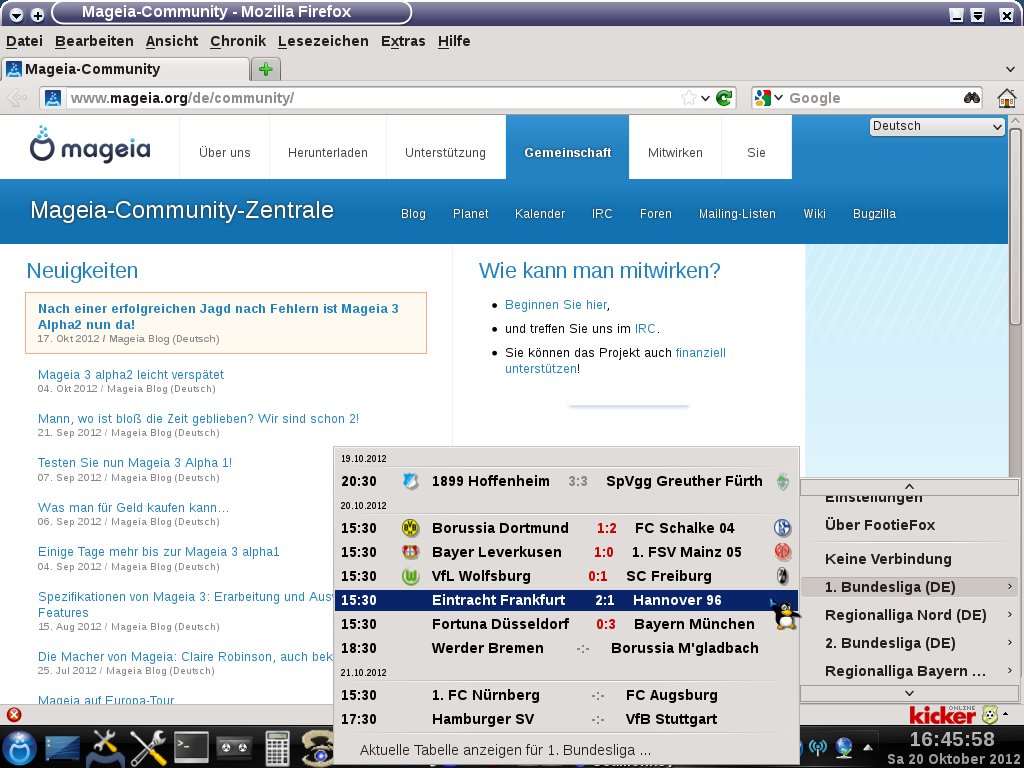1024x768 pixels.
Task: Bookmark this page with the star icon
Action: tap(688, 98)
